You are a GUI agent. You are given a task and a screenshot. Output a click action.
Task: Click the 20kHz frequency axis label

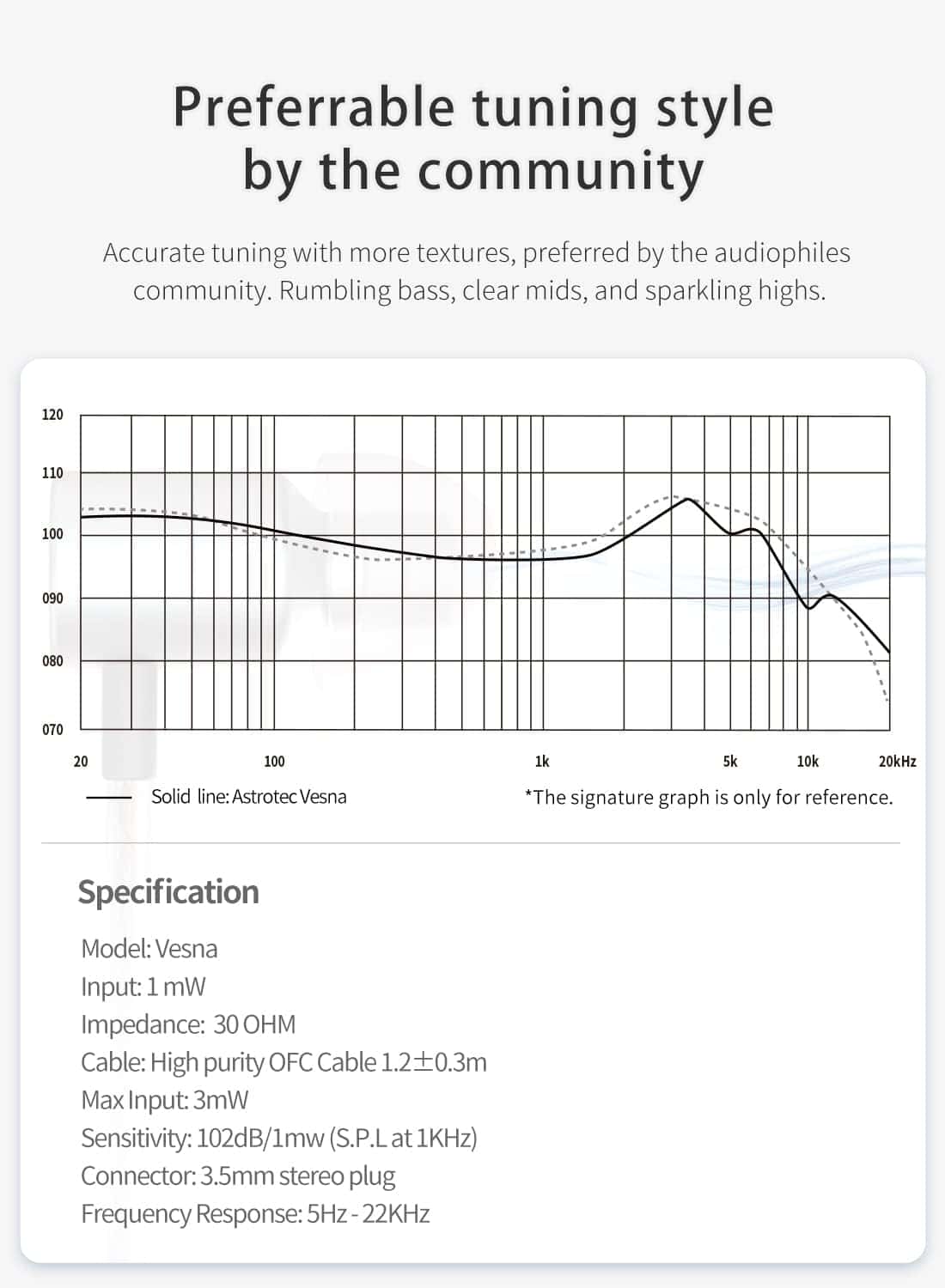tap(897, 762)
